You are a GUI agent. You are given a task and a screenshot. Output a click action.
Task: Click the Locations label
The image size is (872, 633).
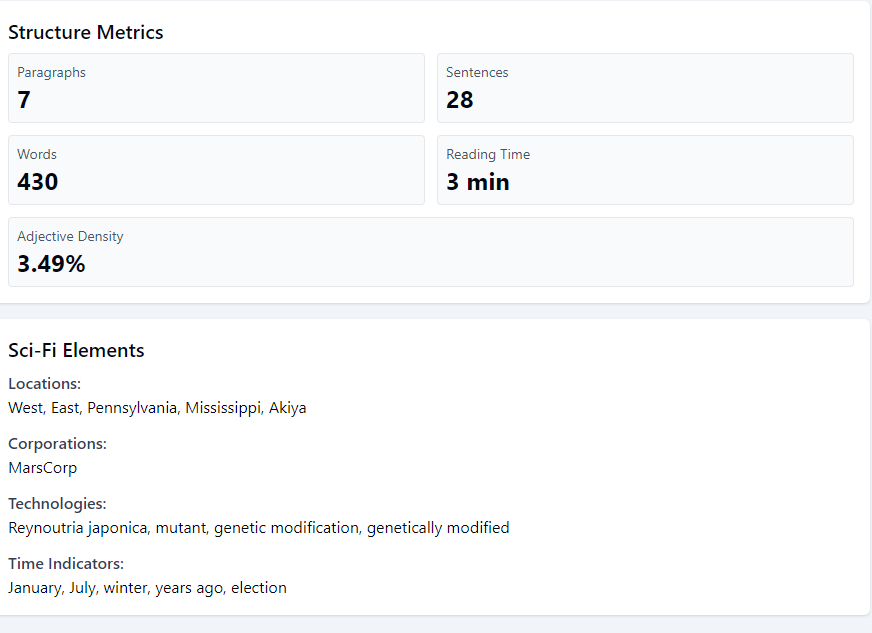point(44,384)
